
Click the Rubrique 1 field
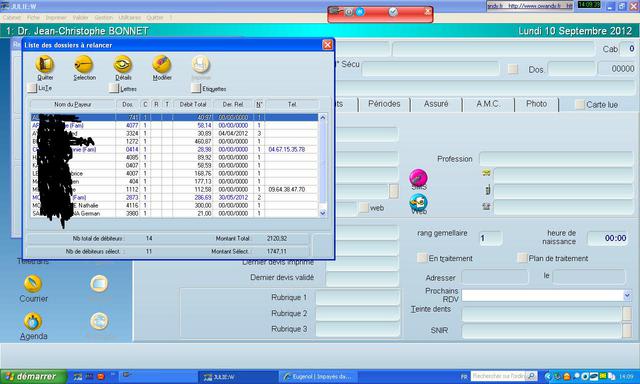(x=357, y=297)
